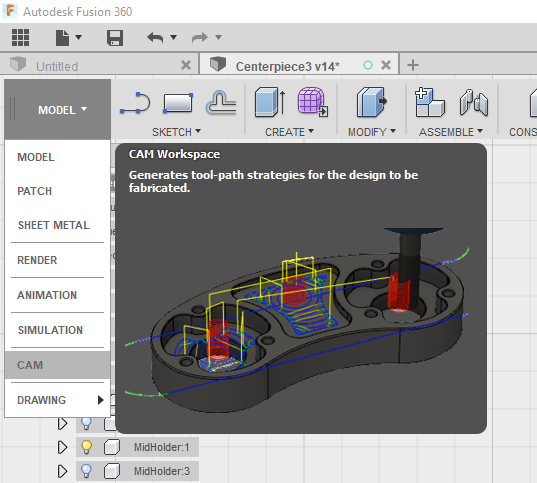Choose ANIMATION workspace
This screenshot has width=537, height=483.
(58, 295)
